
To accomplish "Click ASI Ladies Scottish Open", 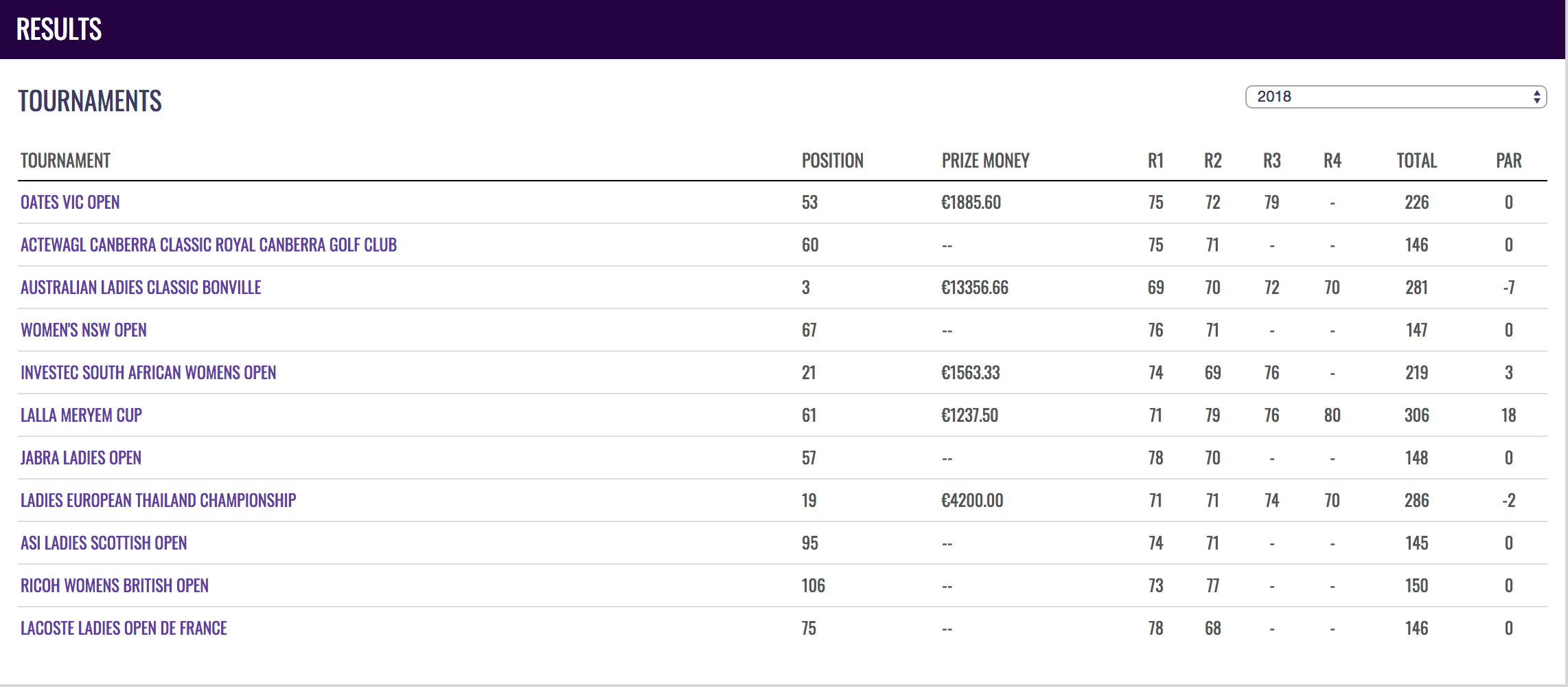I will coord(104,543).
